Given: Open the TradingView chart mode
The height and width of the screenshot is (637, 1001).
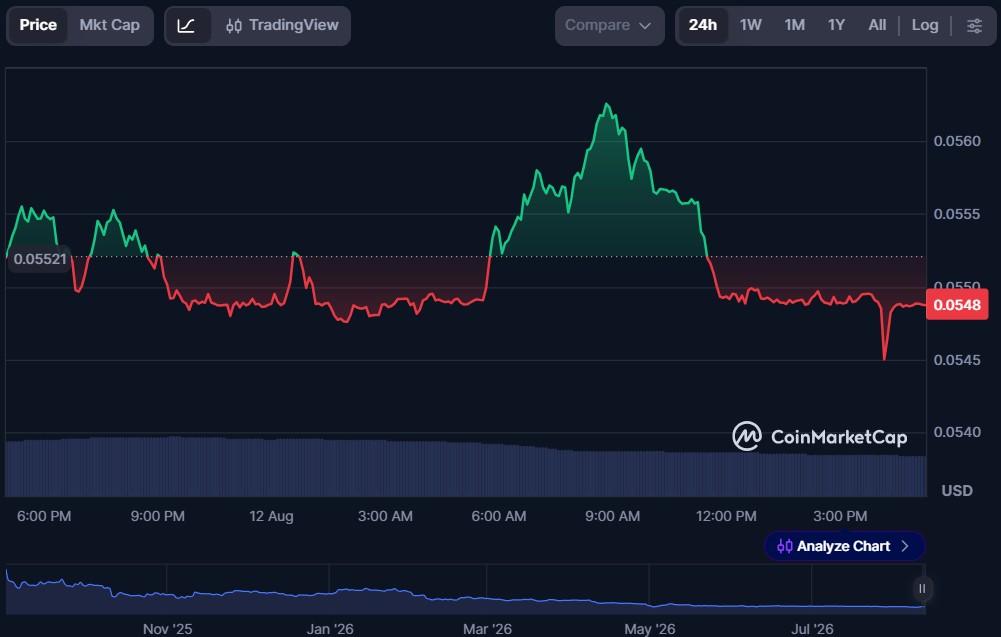Looking at the screenshot, I should pos(282,26).
